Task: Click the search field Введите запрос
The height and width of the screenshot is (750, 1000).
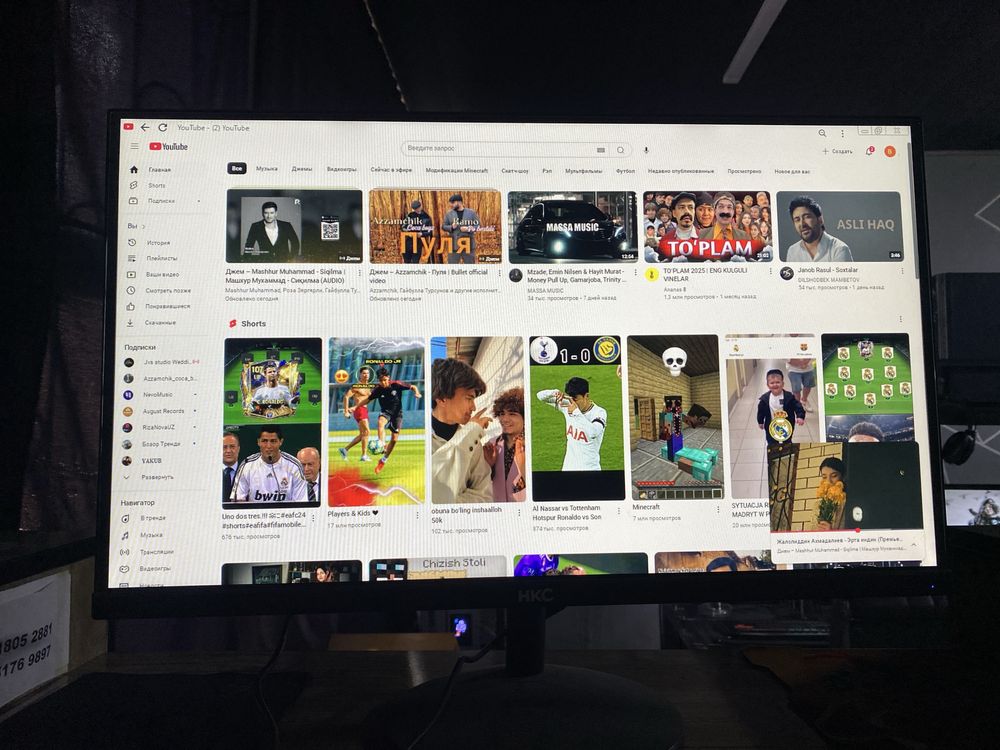Action: click(499, 149)
